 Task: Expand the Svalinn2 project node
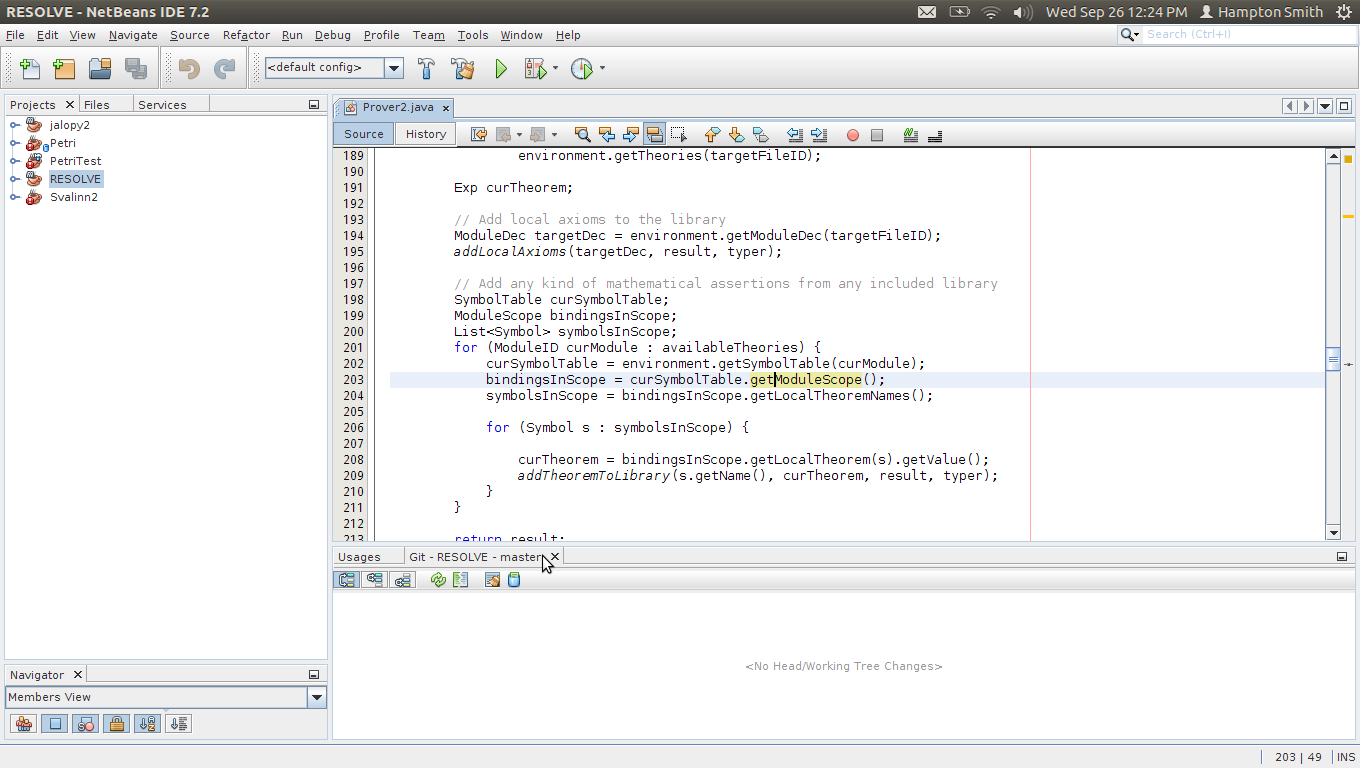[x=15, y=197]
